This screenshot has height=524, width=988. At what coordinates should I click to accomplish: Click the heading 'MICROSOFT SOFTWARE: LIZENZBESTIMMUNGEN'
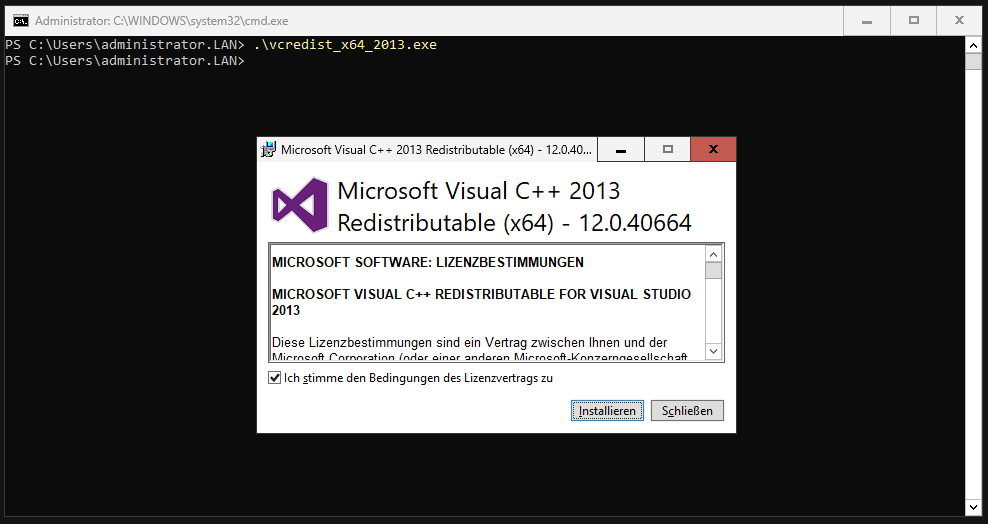coord(428,262)
